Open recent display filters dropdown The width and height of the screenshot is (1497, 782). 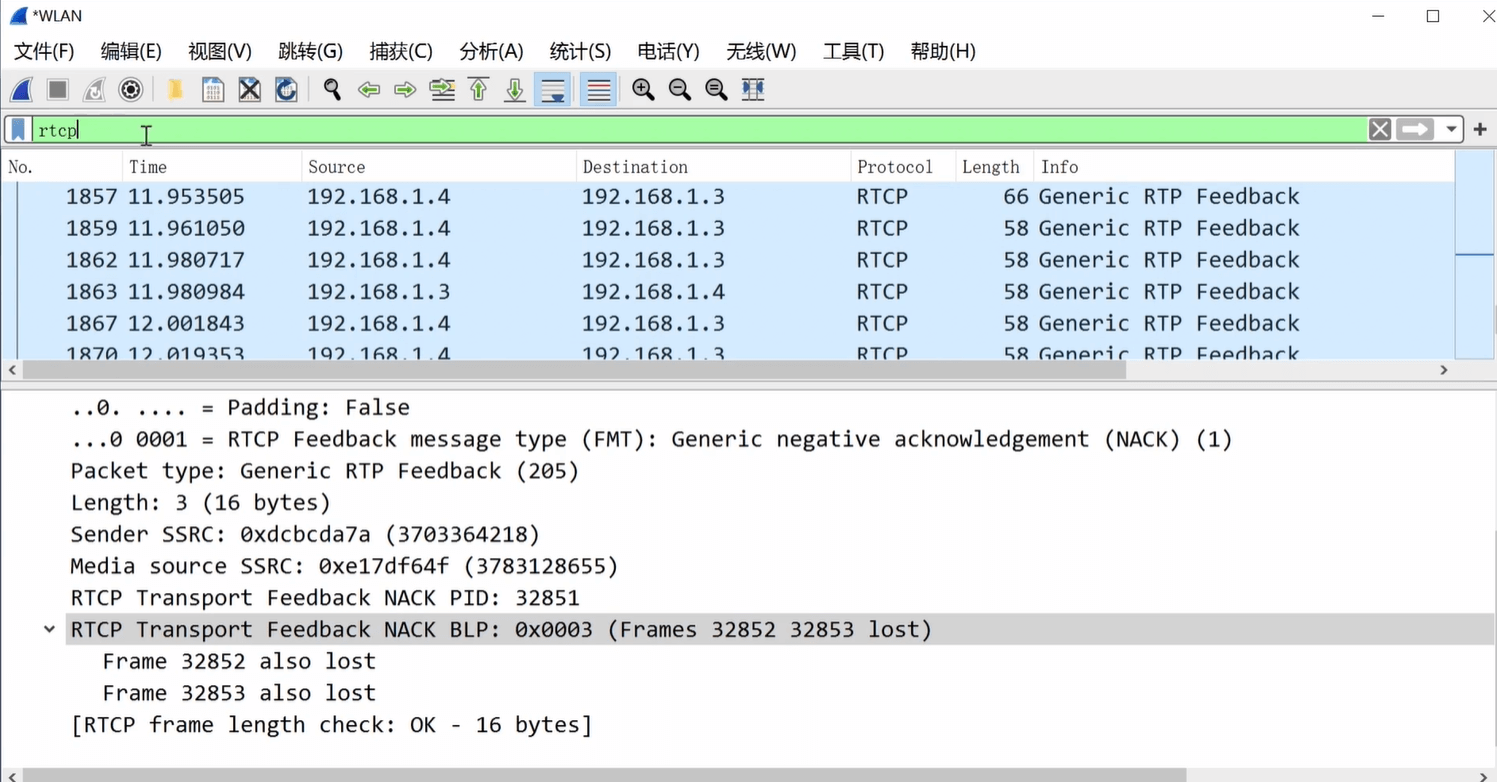tap(1451, 130)
